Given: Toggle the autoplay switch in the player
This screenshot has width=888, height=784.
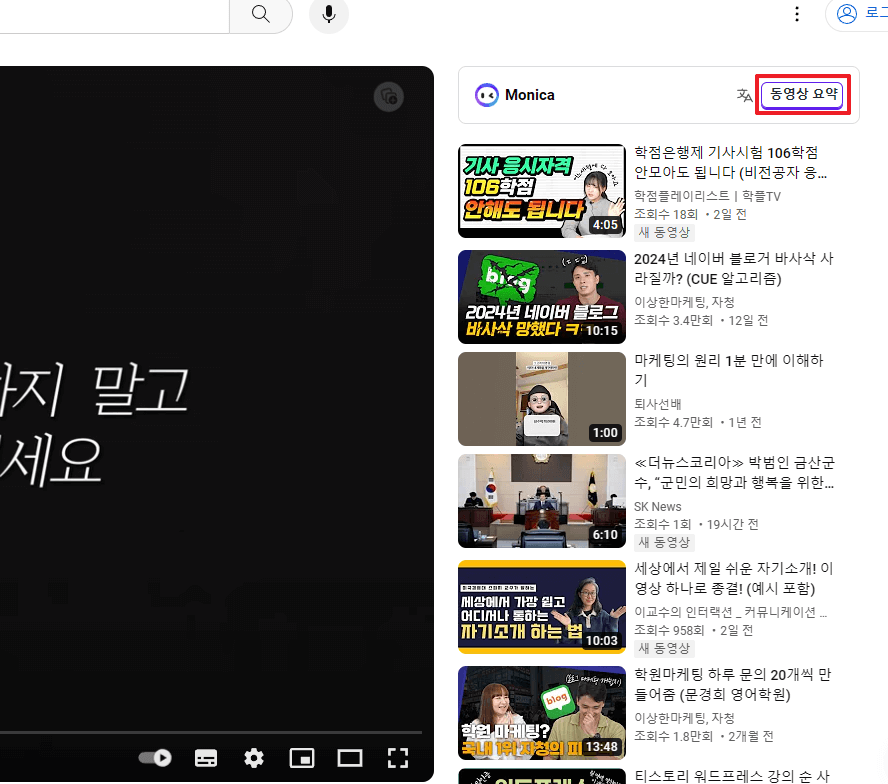Looking at the screenshot, I should coord(154,758).
